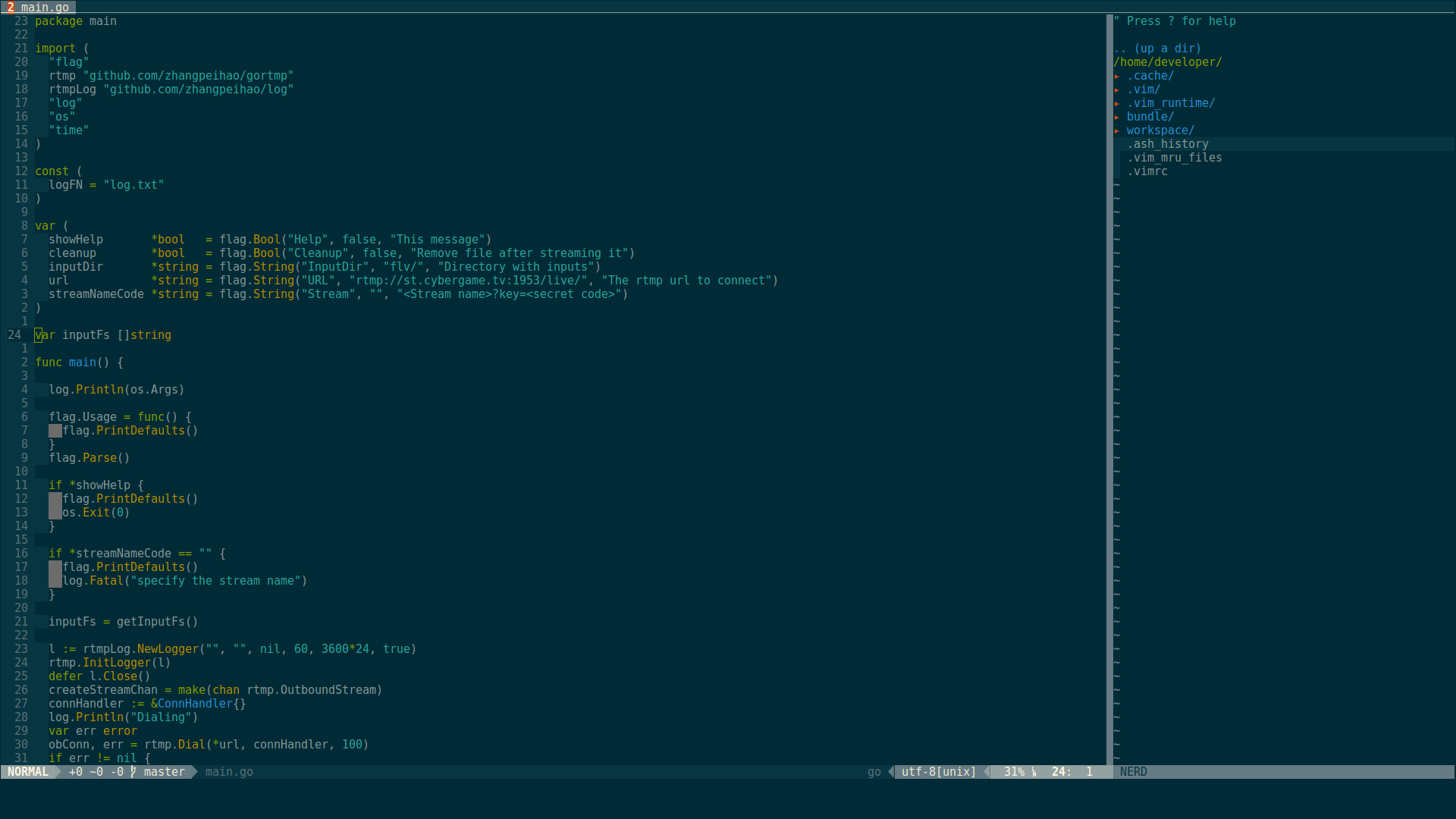Click the utf-8[unix] encoding segment
Image resolution: width=1456 pixels, height=819 pixels.
pyautogui.click(x=938, y=772)
